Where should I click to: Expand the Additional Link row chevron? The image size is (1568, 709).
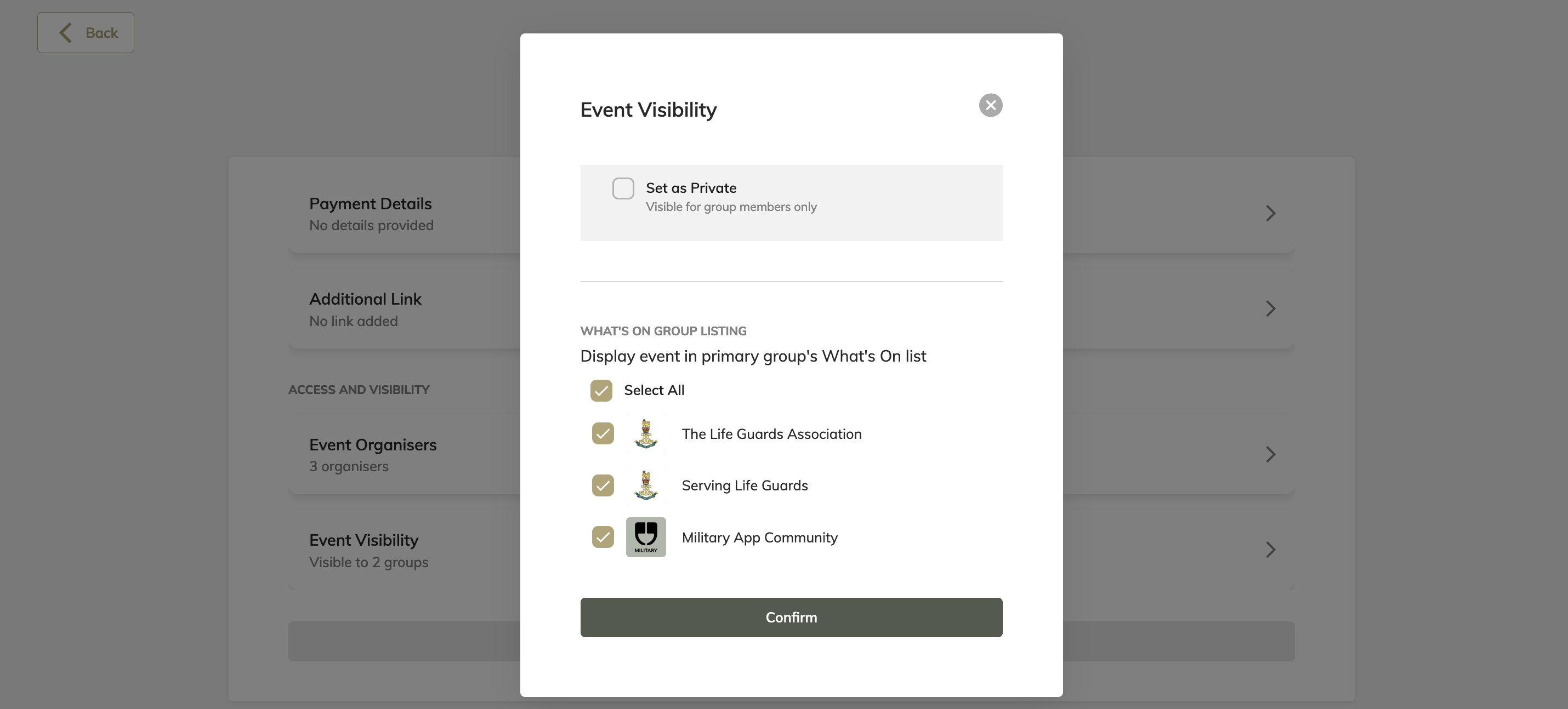click(1270, 309)
